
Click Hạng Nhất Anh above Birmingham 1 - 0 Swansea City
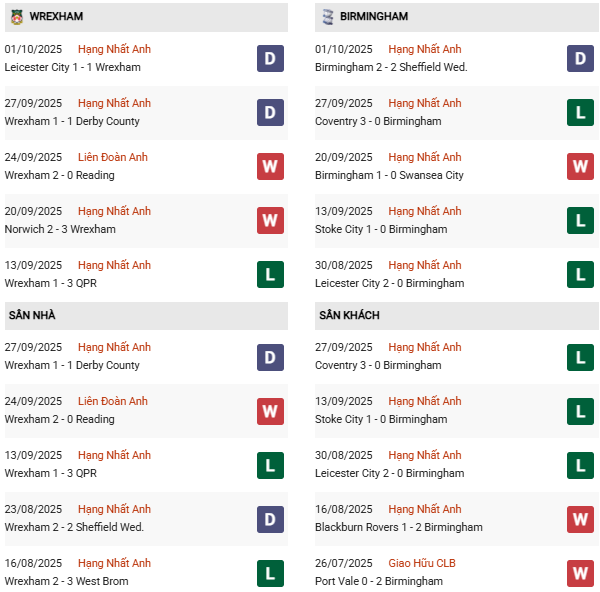click(x=425, y=157)
